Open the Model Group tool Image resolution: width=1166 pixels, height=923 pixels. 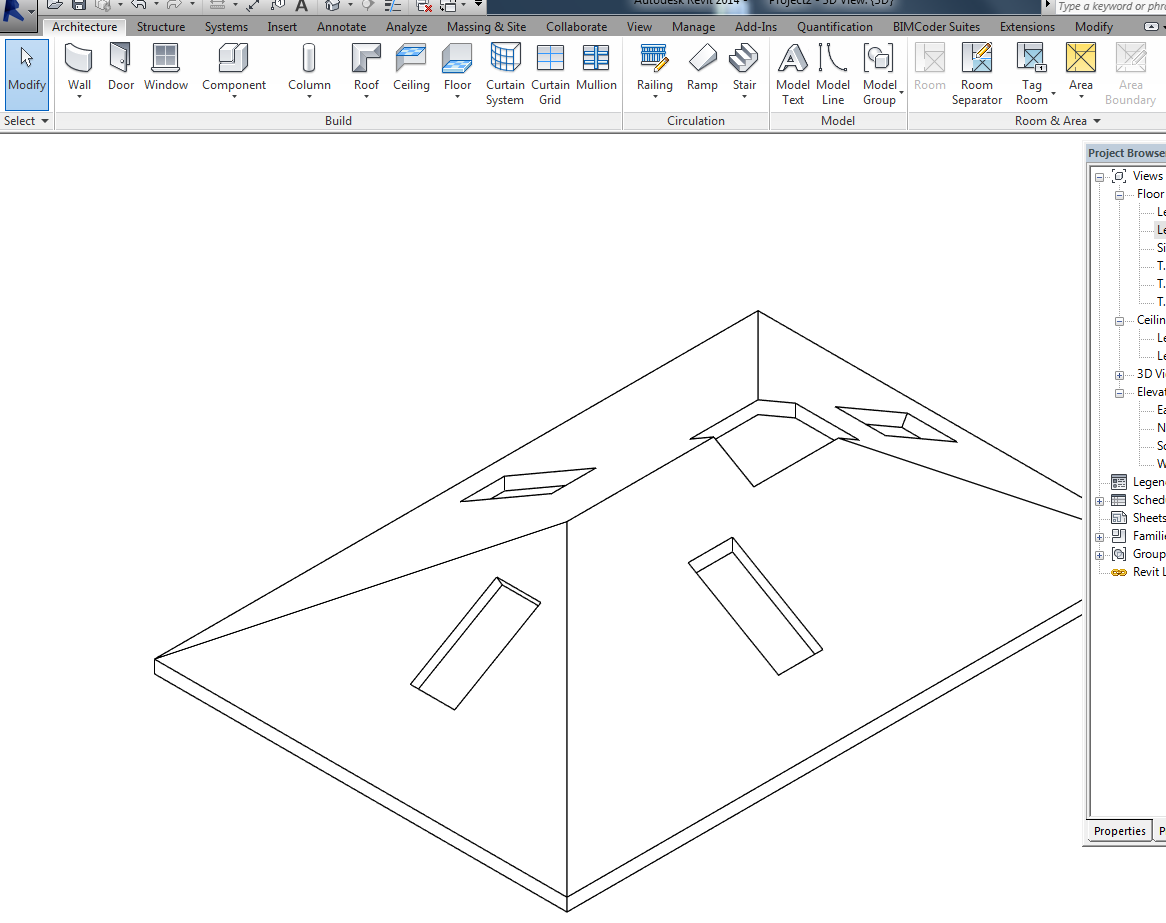[x=880, y=74]
